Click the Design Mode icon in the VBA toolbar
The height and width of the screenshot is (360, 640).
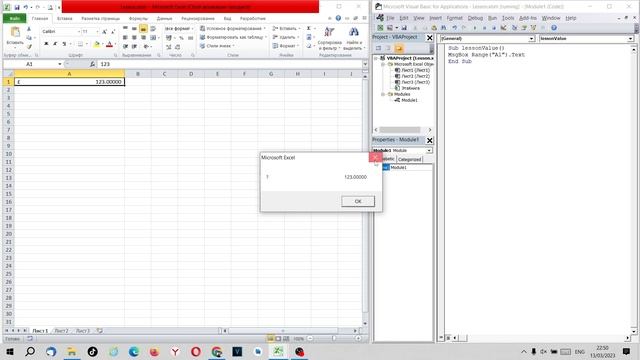pyautogui.click(x=503, y=28)
